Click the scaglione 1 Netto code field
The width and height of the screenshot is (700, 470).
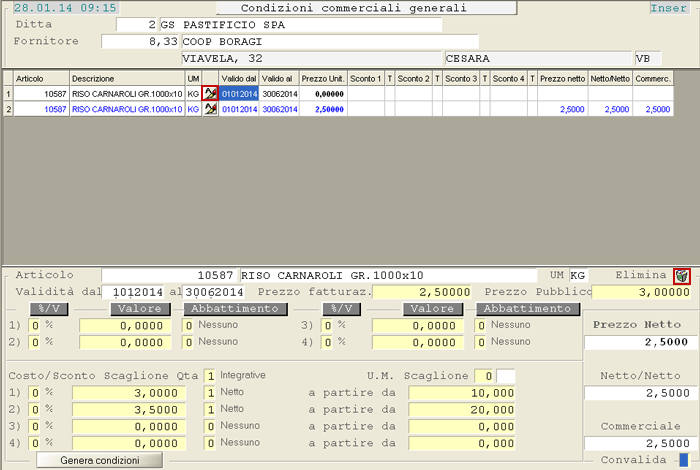(x=210, y=393)
